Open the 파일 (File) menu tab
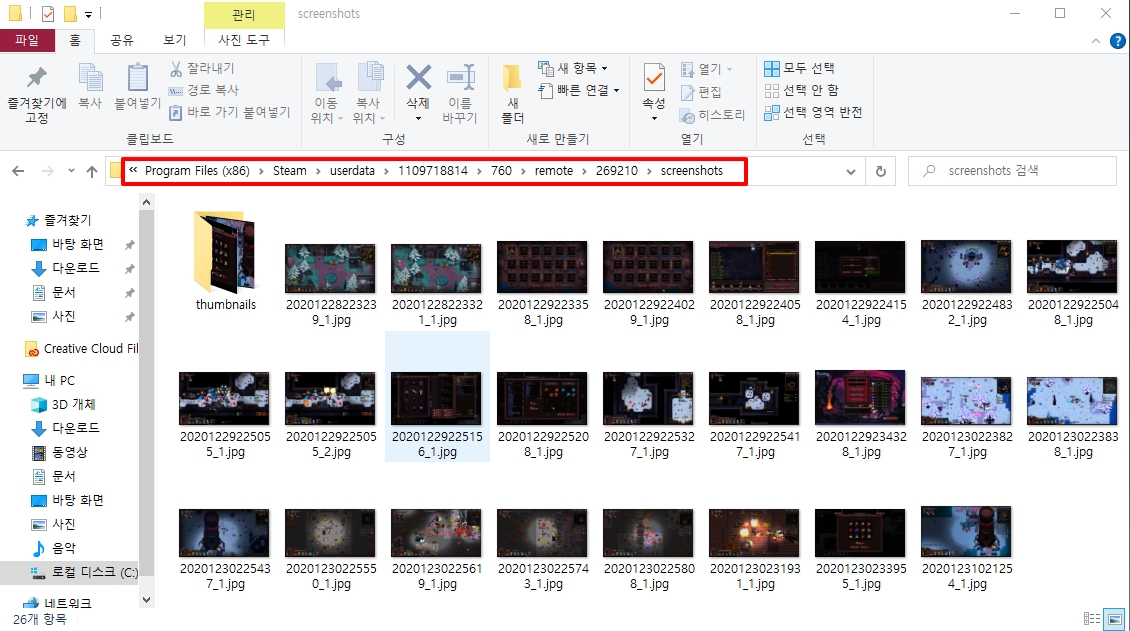Image resolution: width=1130 pixels, height=631 pixels. (x=27, y=40)
